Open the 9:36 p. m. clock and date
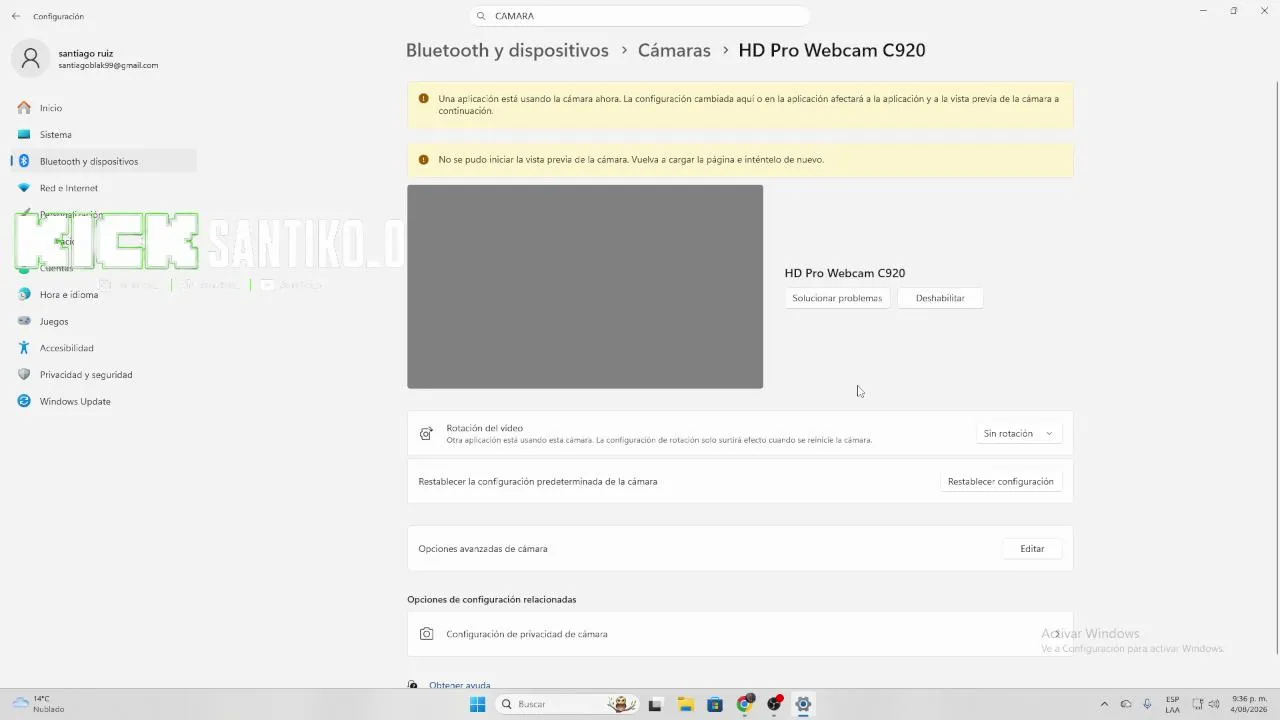Viewport: 1280px width, 720px height. click(x=1250, y=704)
